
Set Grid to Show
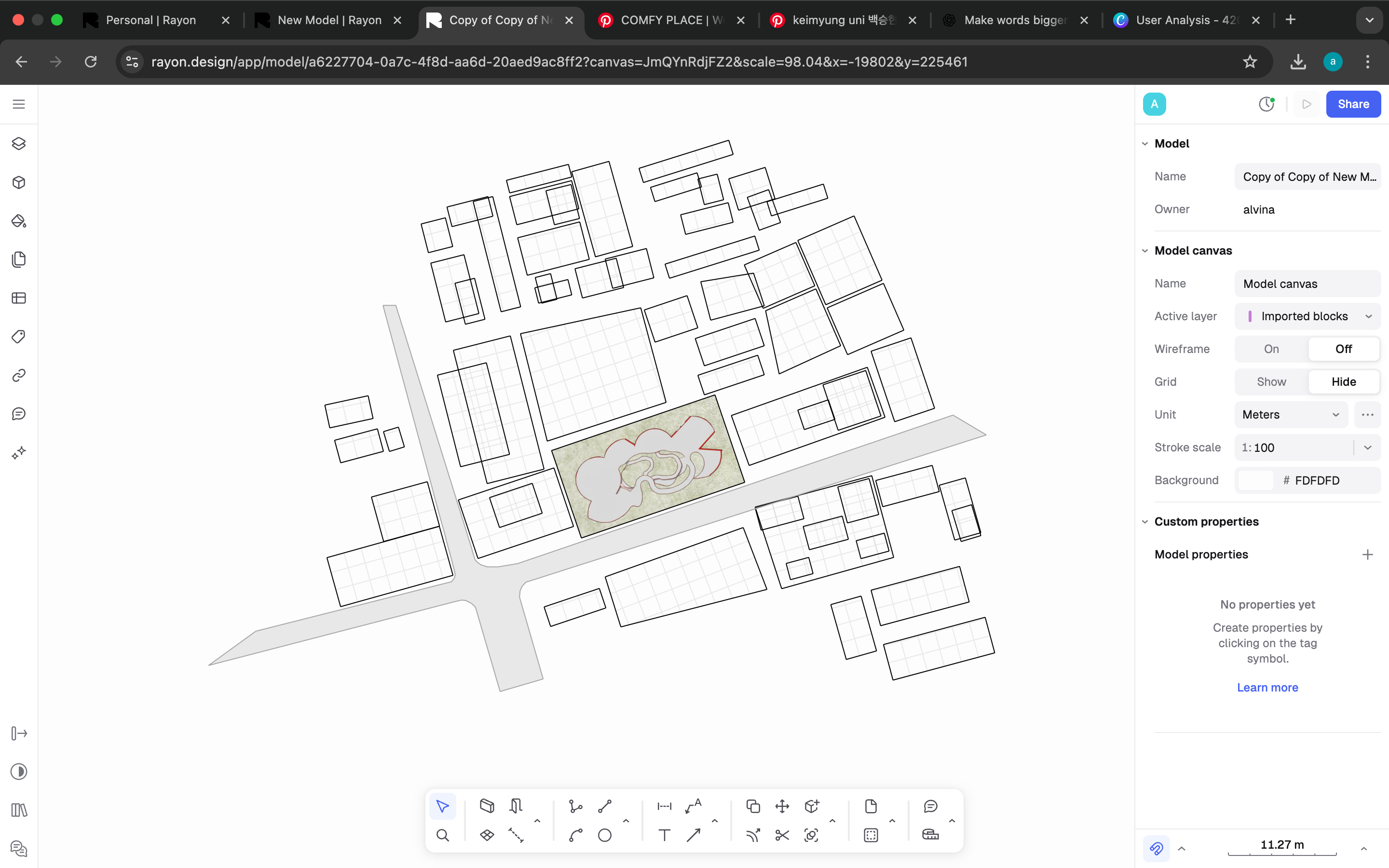1271,382
